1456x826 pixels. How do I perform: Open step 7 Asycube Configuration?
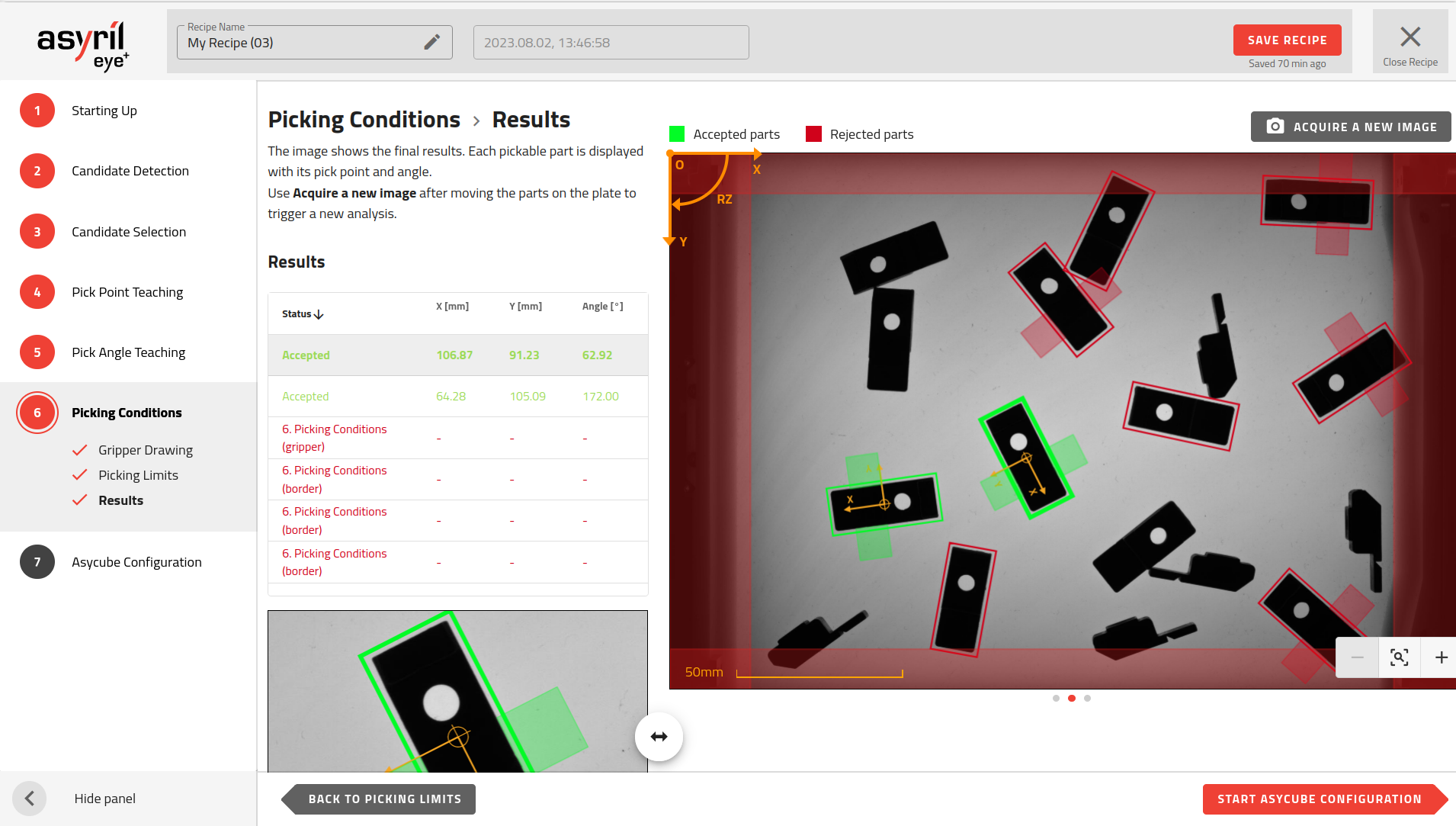coord(136,562)
